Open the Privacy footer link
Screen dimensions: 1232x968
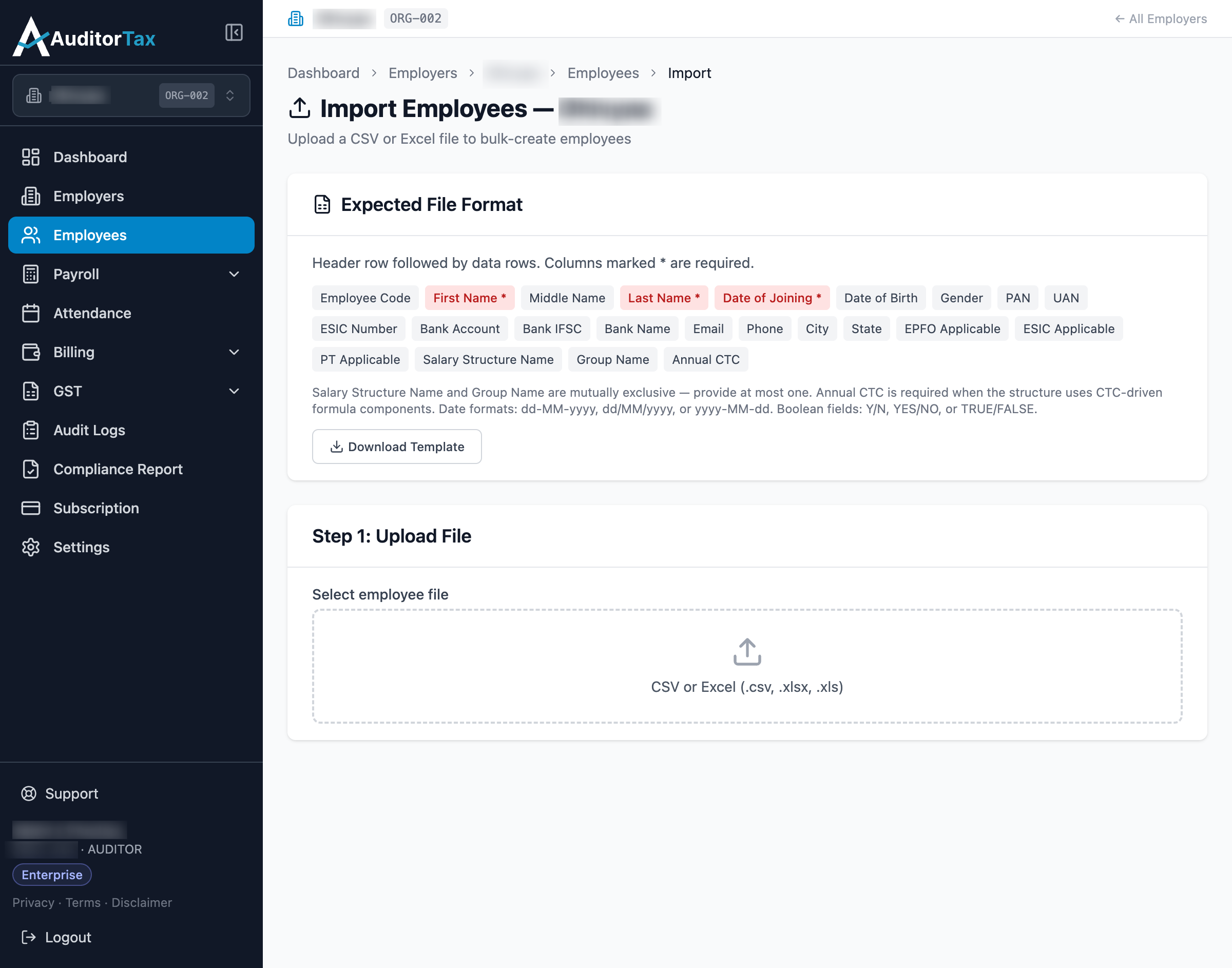point(33,903)
